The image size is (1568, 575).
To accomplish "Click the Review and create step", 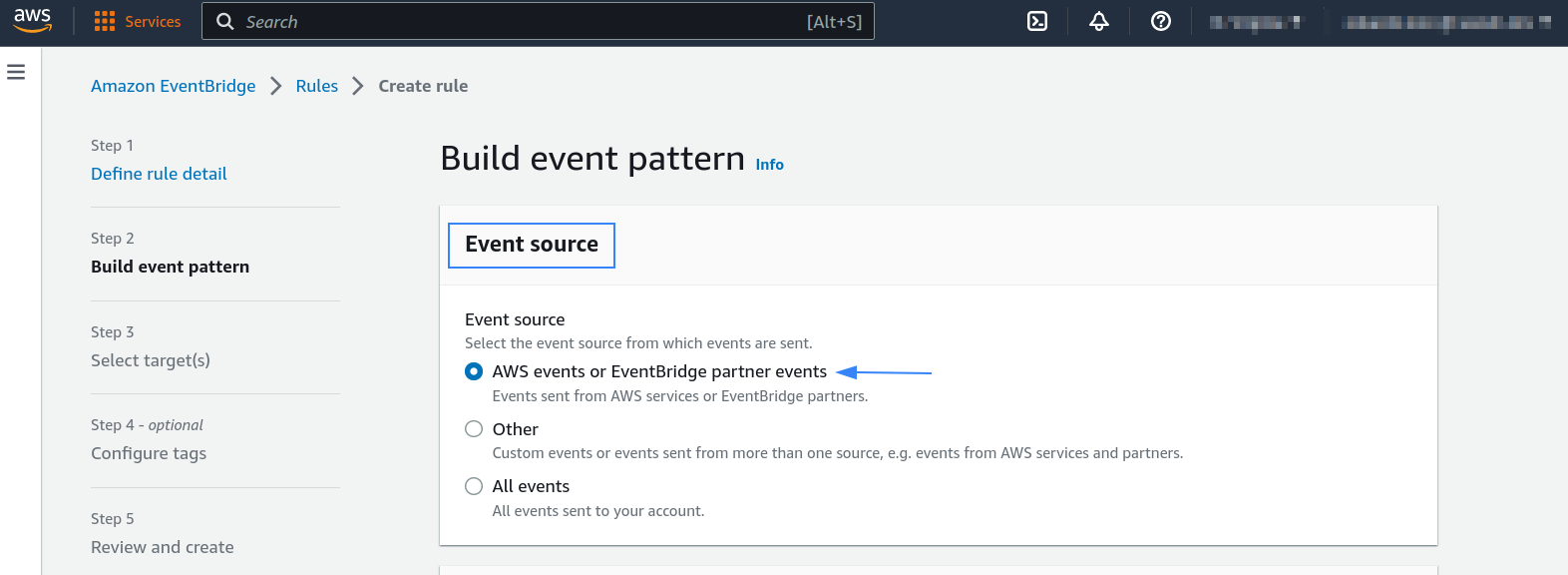I will pyautogui.click(x=163, y=547).
